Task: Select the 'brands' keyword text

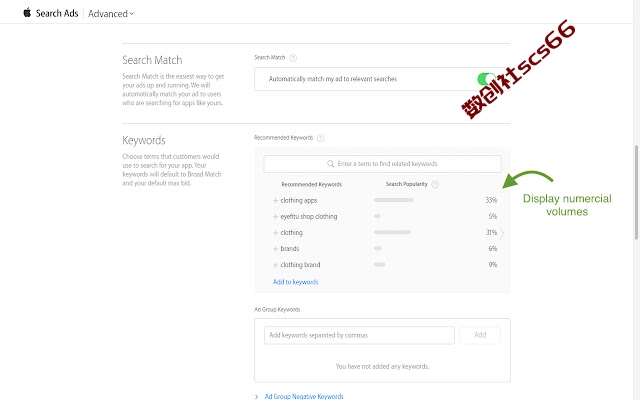Action: pyautogui.click(x=290, y=249)
